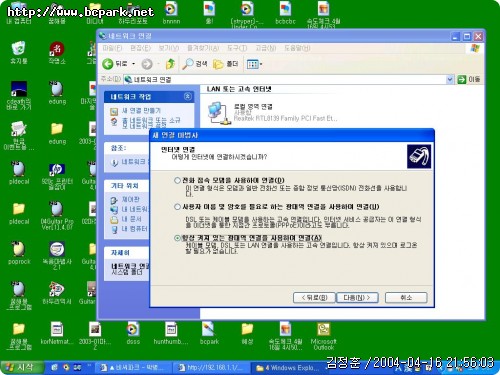Open the cdeath shortcut desktop icon

pyautogui.click(x=19, y=96)
